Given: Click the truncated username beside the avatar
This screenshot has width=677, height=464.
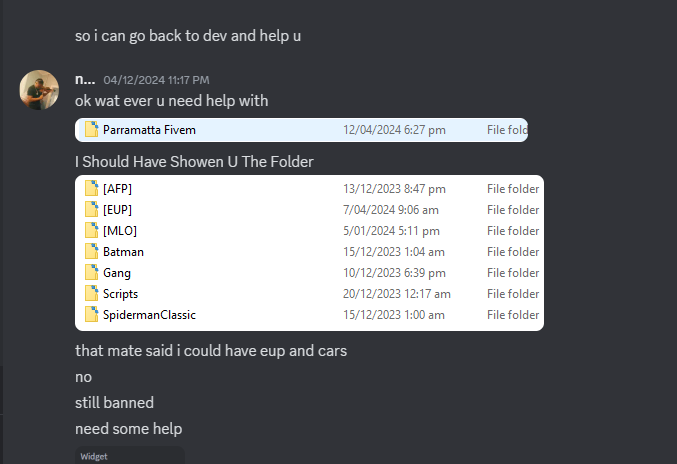Looking at the screenshot, I should coord(84,79).
